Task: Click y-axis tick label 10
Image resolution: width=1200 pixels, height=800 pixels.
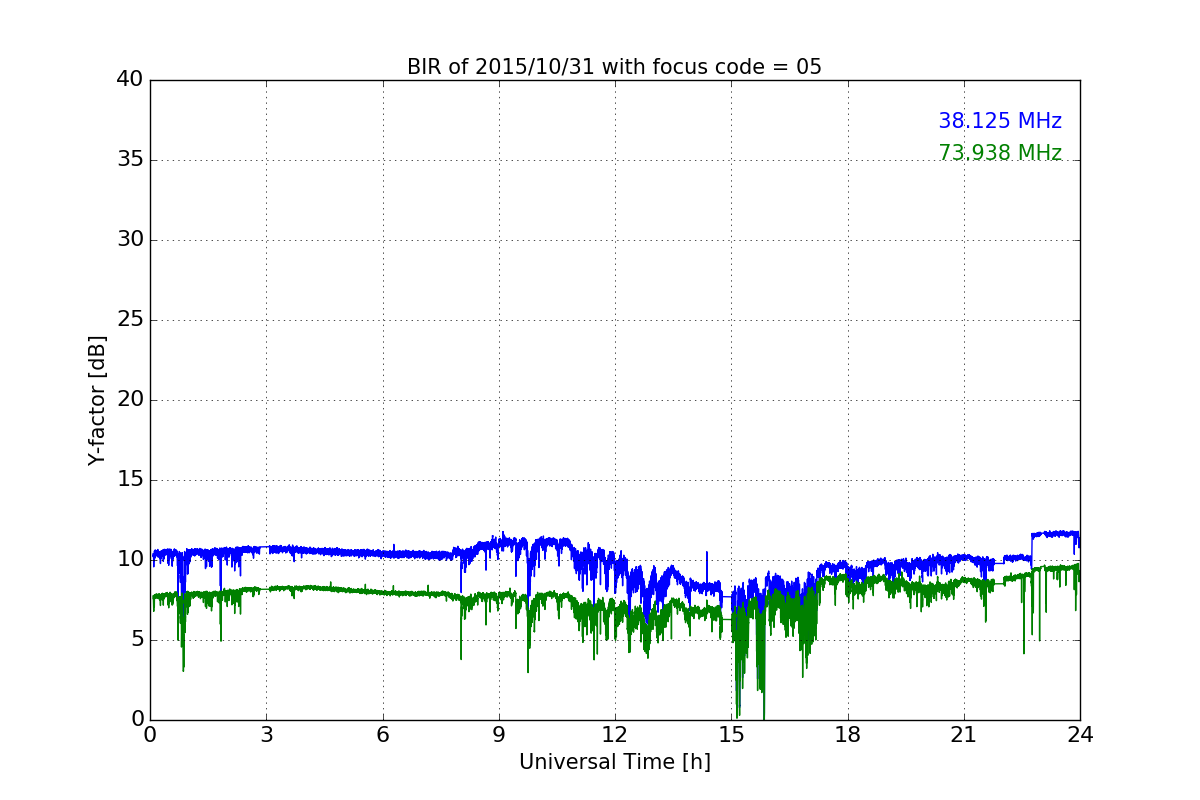Action: pos(130,560)
